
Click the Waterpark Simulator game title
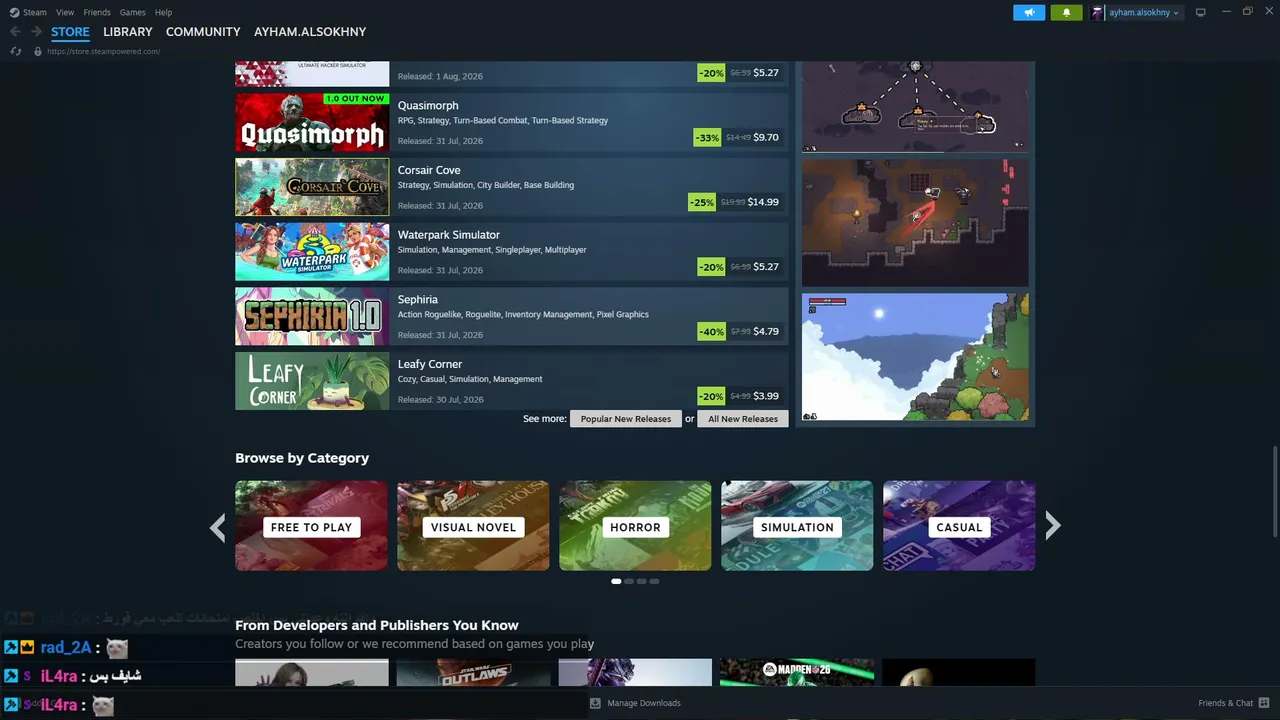pos(449,235)
